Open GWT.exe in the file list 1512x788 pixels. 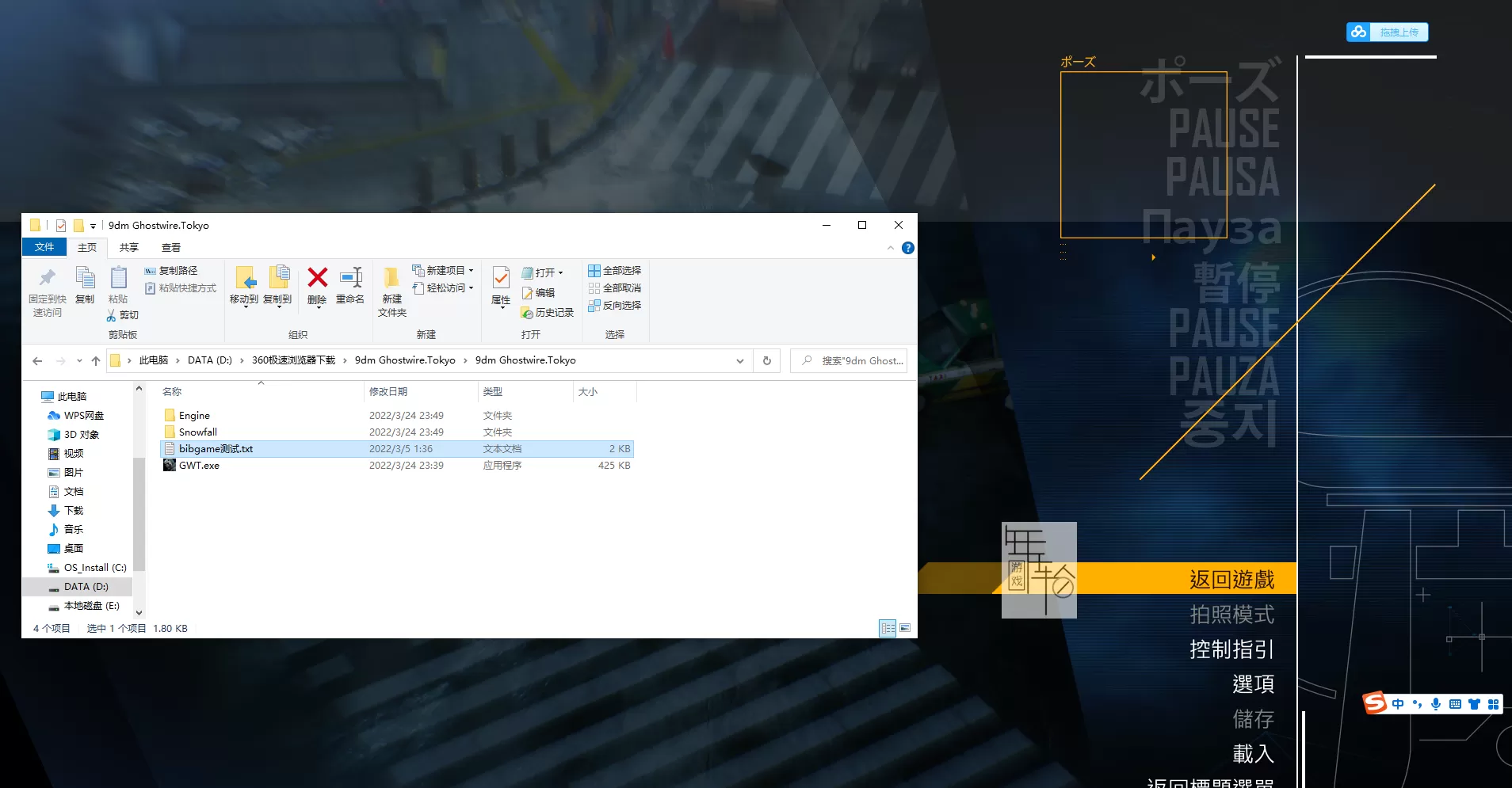tap(199, 466)
